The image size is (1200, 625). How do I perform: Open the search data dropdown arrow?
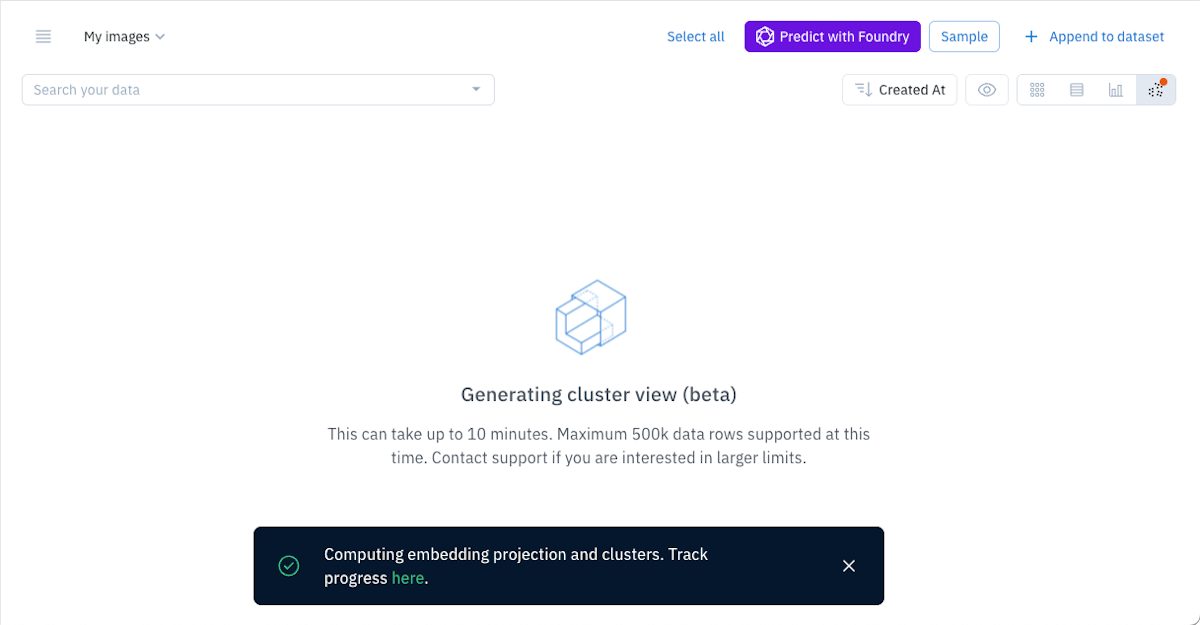tap(476, 90)
